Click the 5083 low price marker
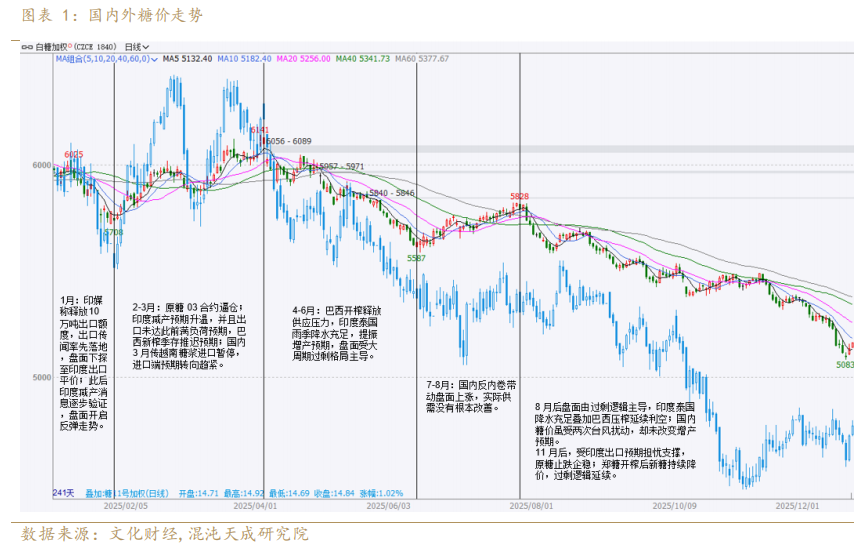The width and height of the screenshot is (862, 543). pos(844,365)
